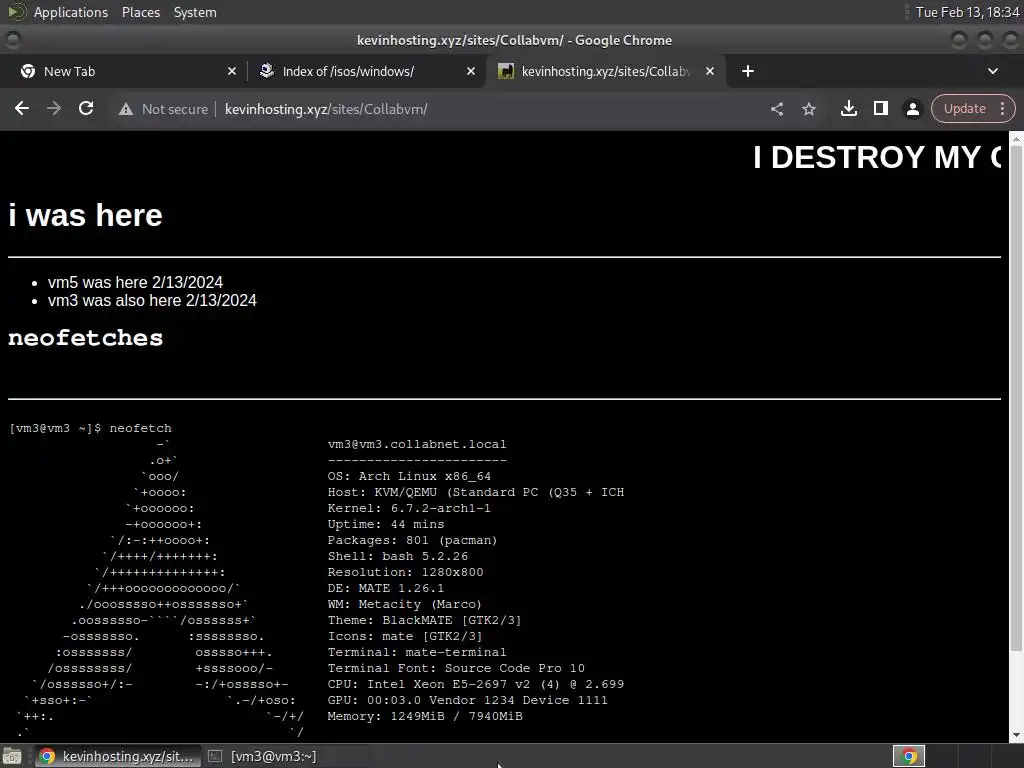Screen dimensions: 1024x768
Task: Click the "[vm3@vm3 ~]$ neofetch" prompt line
Action: click(91, 428)
